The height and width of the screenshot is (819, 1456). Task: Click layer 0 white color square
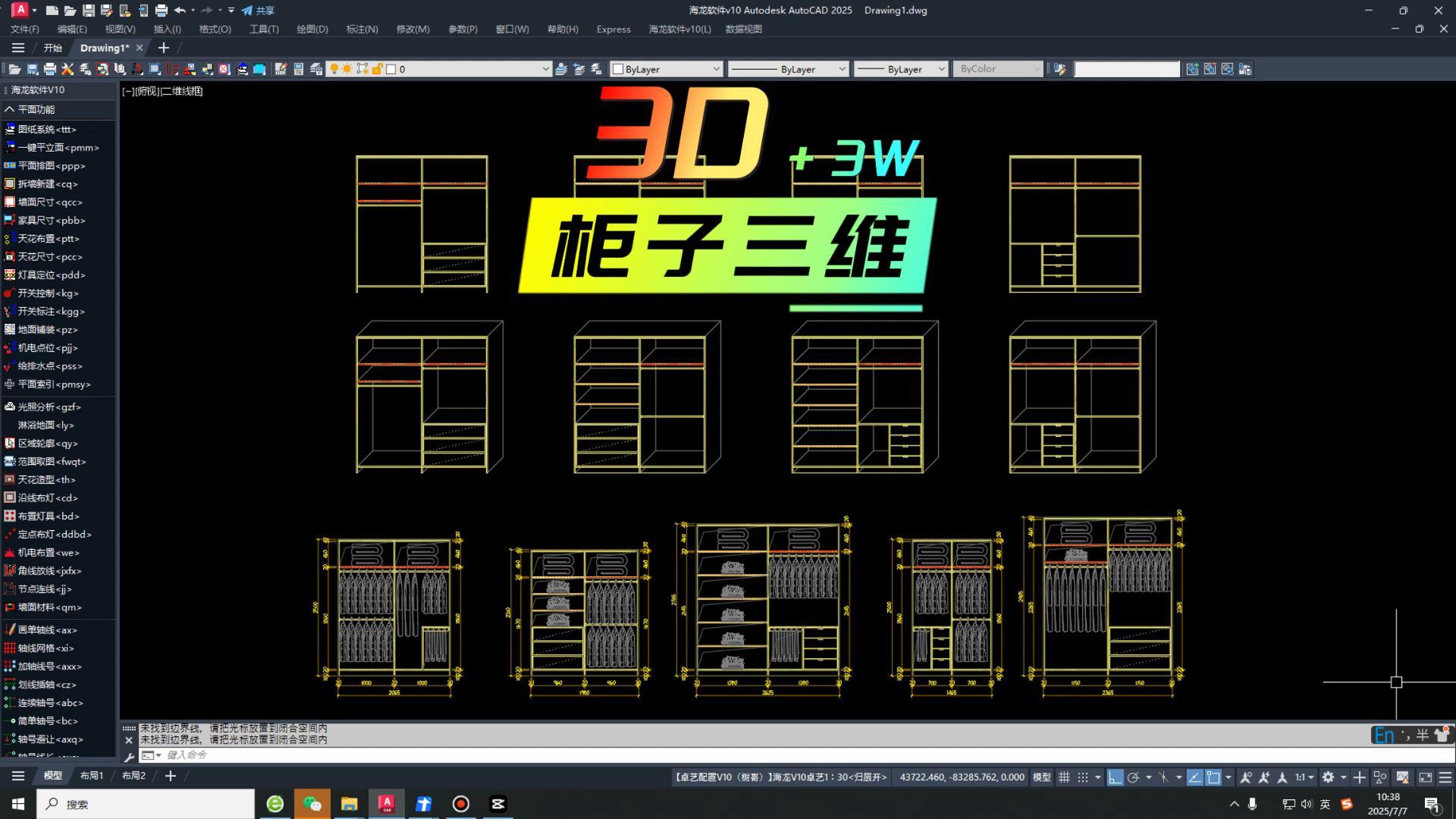click(x=391, y=69)
